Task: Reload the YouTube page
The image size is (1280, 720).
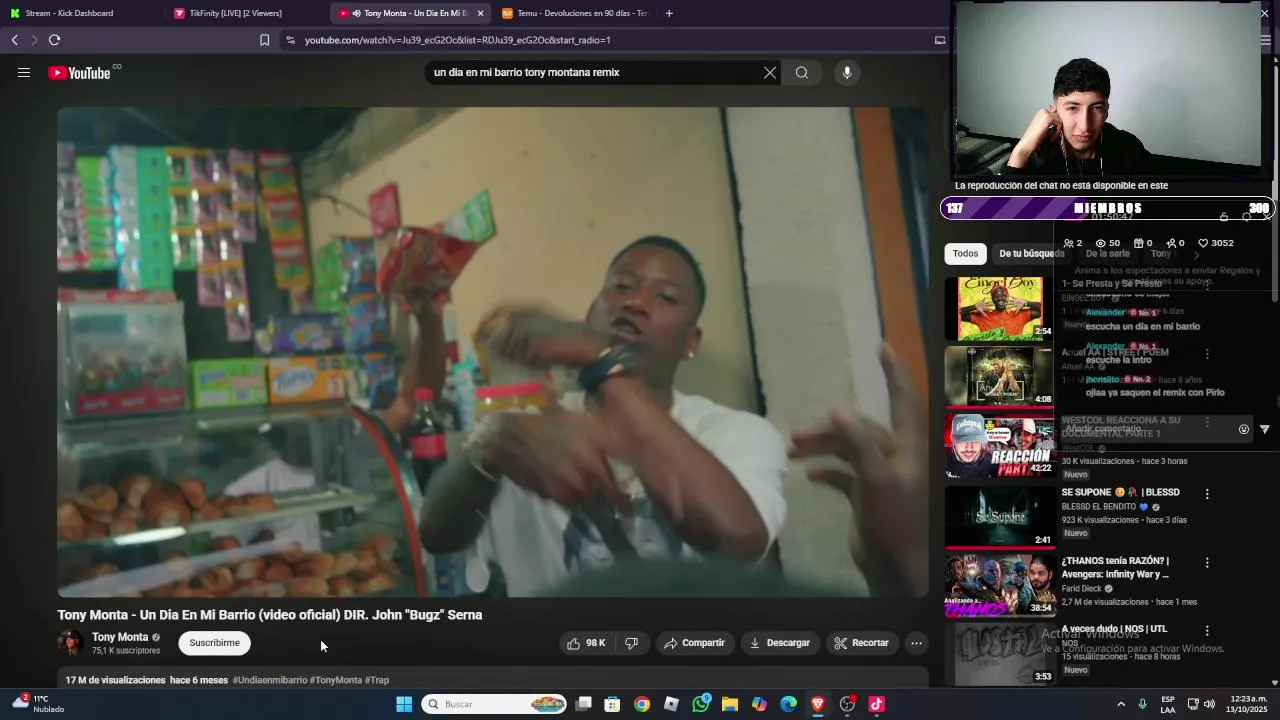Action: point(54,40)
